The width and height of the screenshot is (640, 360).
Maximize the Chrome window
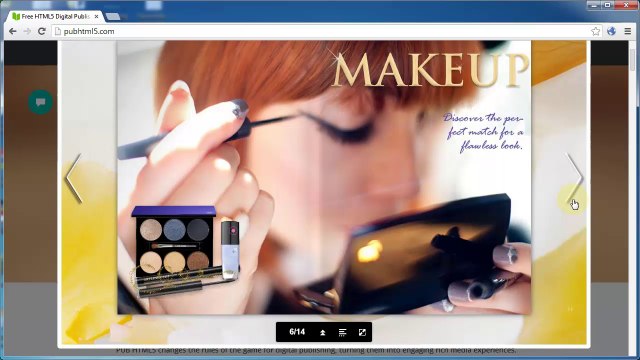tap(607, 5)
